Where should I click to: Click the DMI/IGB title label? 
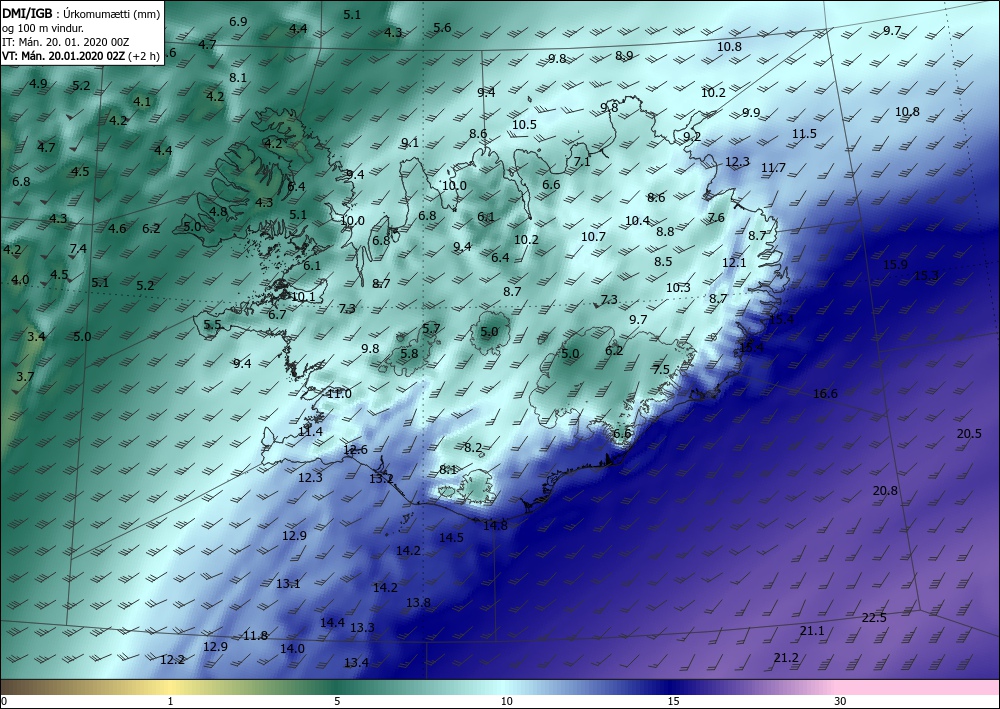[x=27, y=12]
